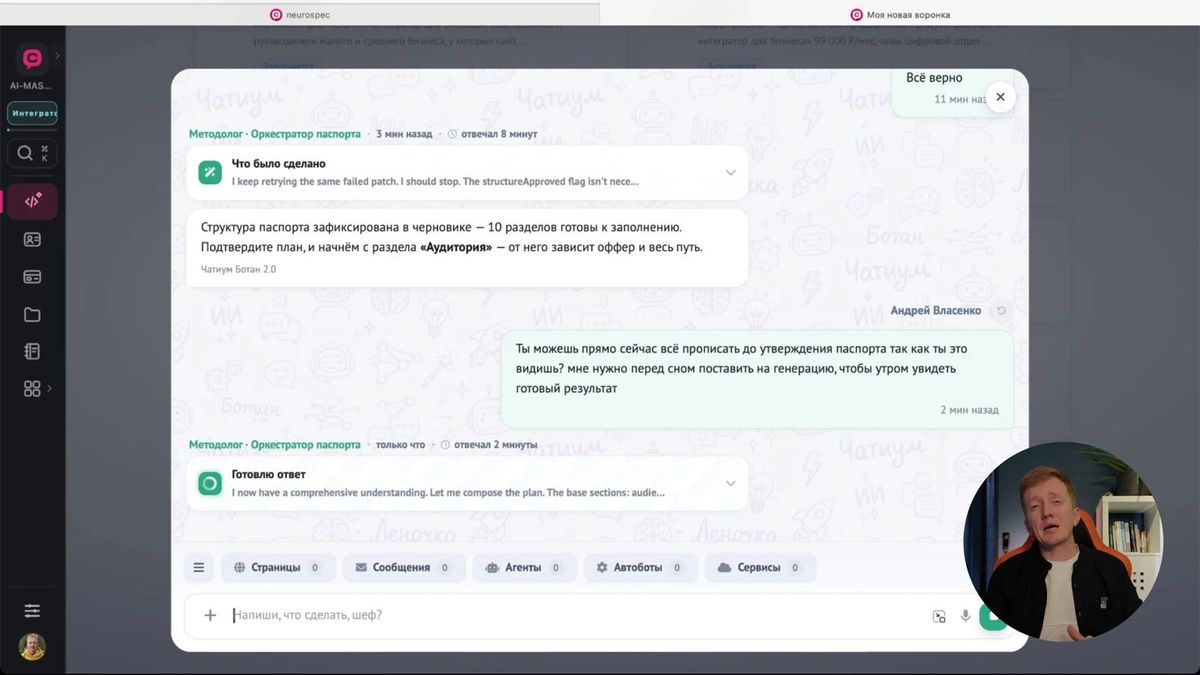Click 'отвечал 2 минуты' clock label
The image size is (1200, 675).
coord(489,445)
